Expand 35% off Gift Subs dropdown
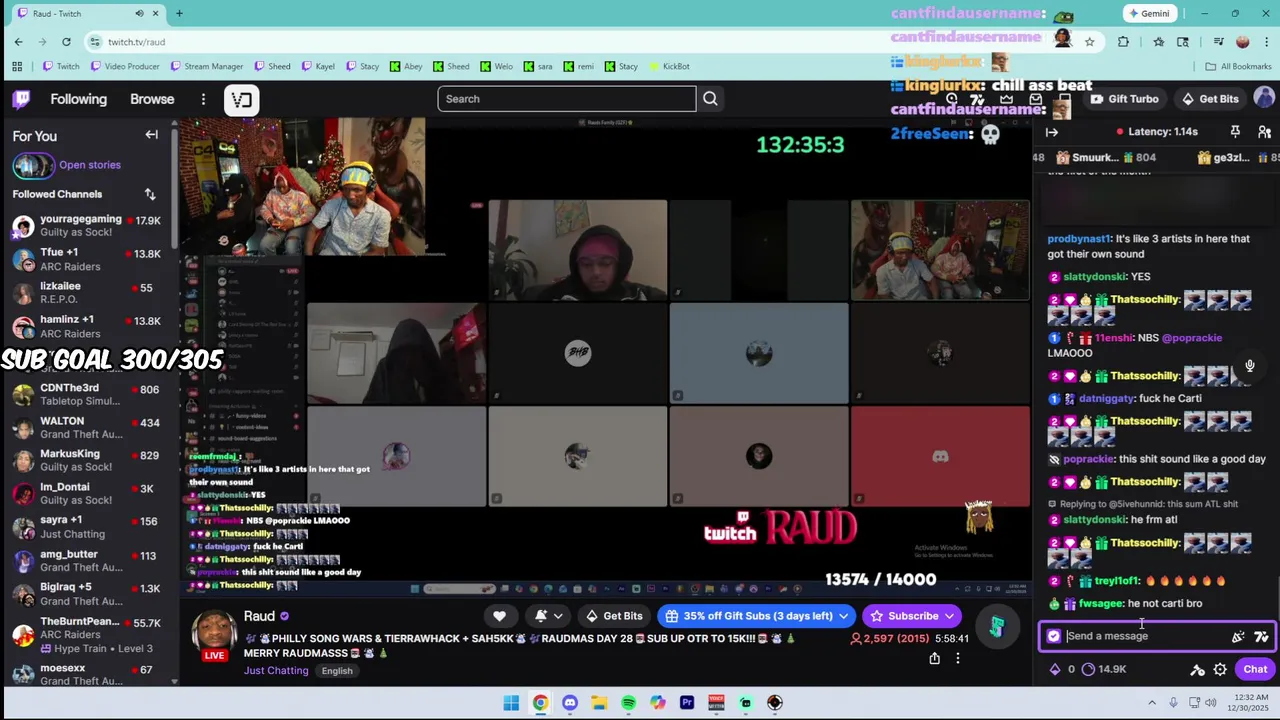This screenshot has width=1280, height=720. click(x=844, y=616)
